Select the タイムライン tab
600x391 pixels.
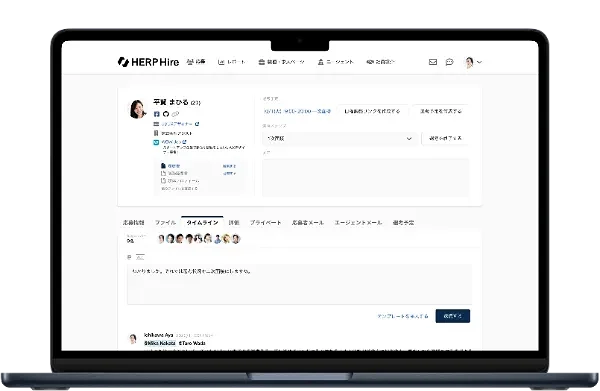click(202, 222)
